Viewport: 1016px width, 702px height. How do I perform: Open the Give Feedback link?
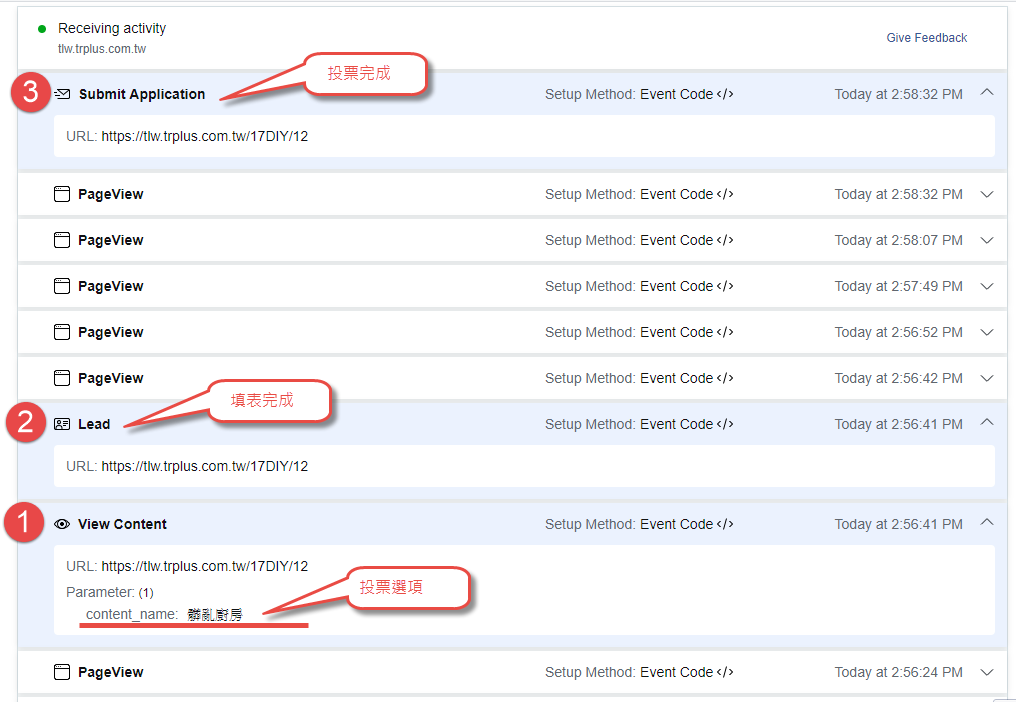click(x=926, y=38)
